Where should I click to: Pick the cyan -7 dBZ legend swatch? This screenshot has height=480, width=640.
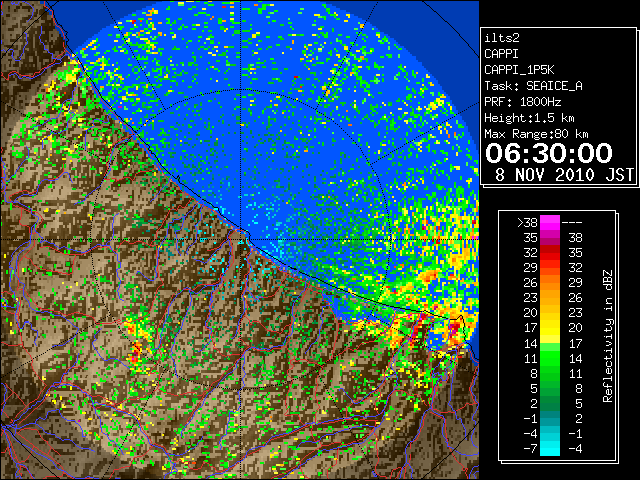click(550, 449)
